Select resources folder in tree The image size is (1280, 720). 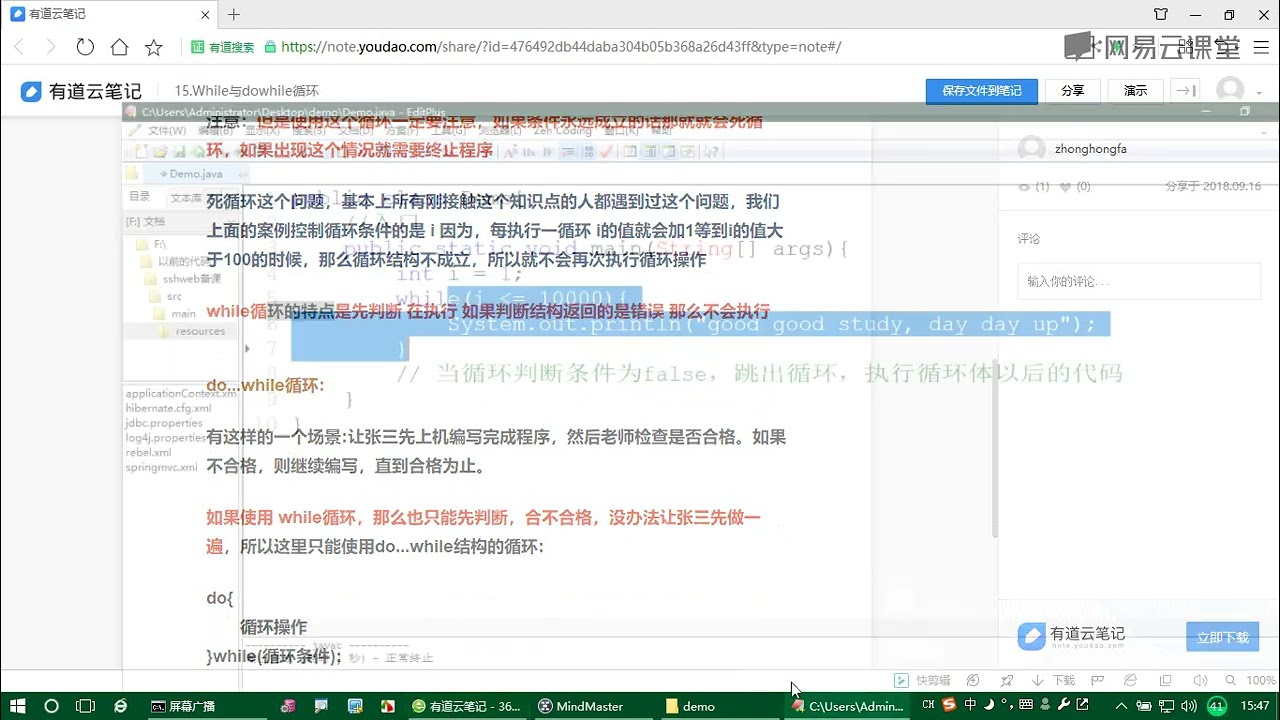(193, 331)
